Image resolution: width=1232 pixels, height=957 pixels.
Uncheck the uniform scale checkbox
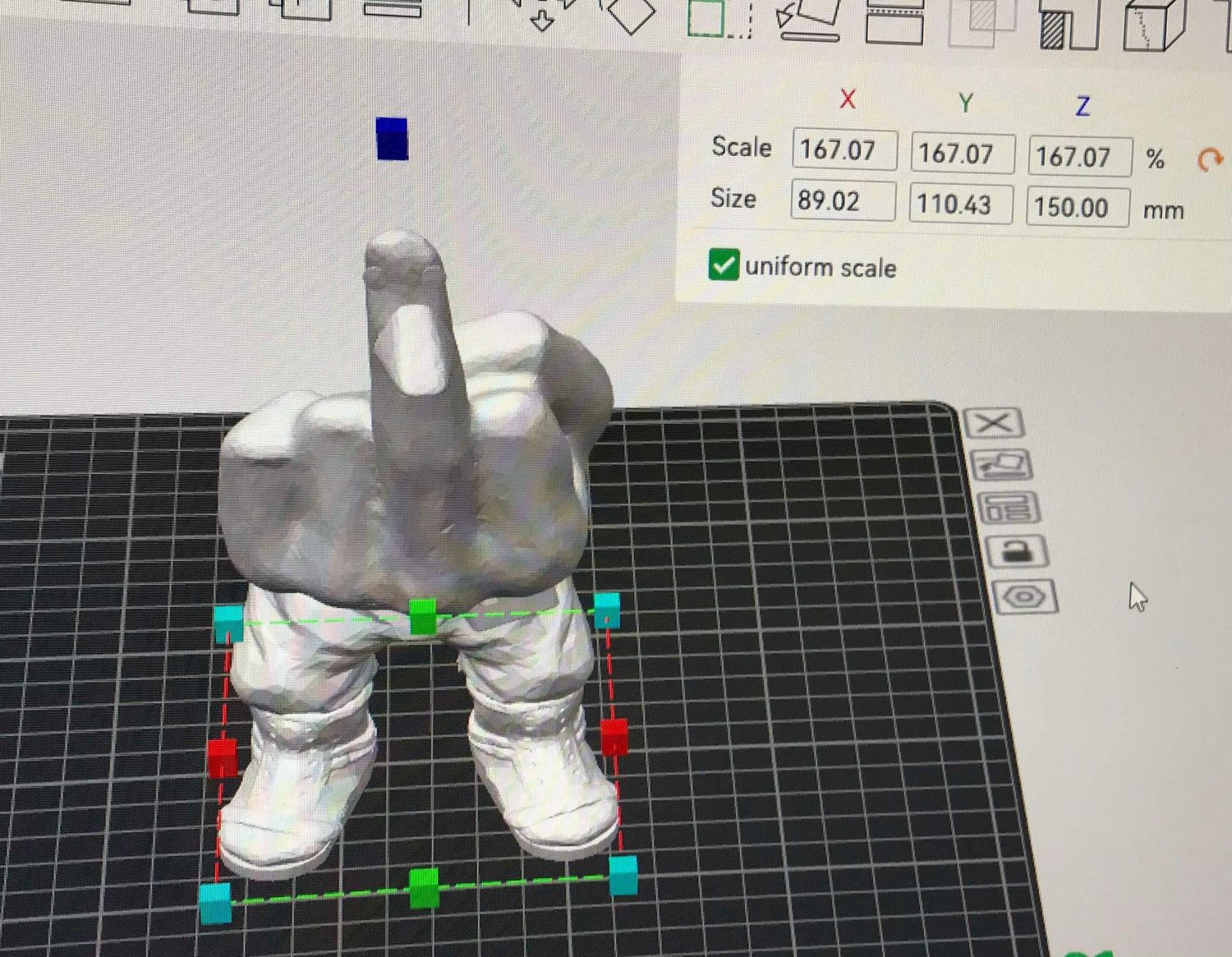tap(724, 265)
